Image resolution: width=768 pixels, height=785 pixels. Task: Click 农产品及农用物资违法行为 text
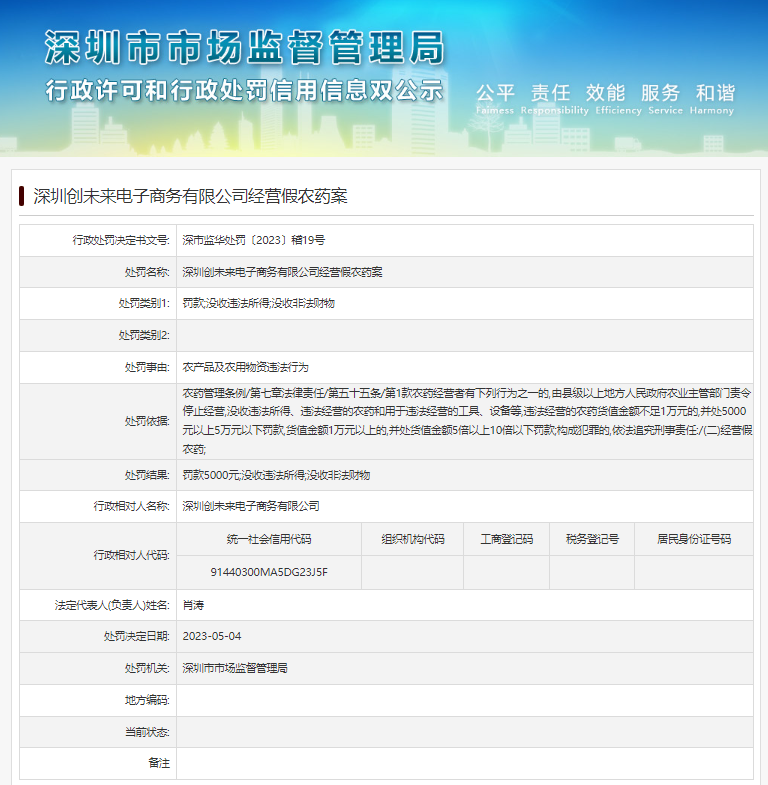(x=245, y=367)
